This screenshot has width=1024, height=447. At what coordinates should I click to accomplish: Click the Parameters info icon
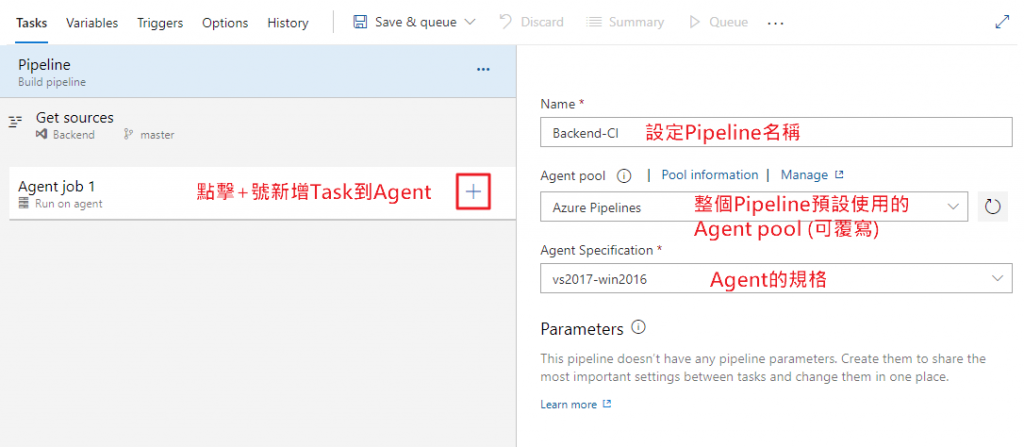[x=639, y=328]
